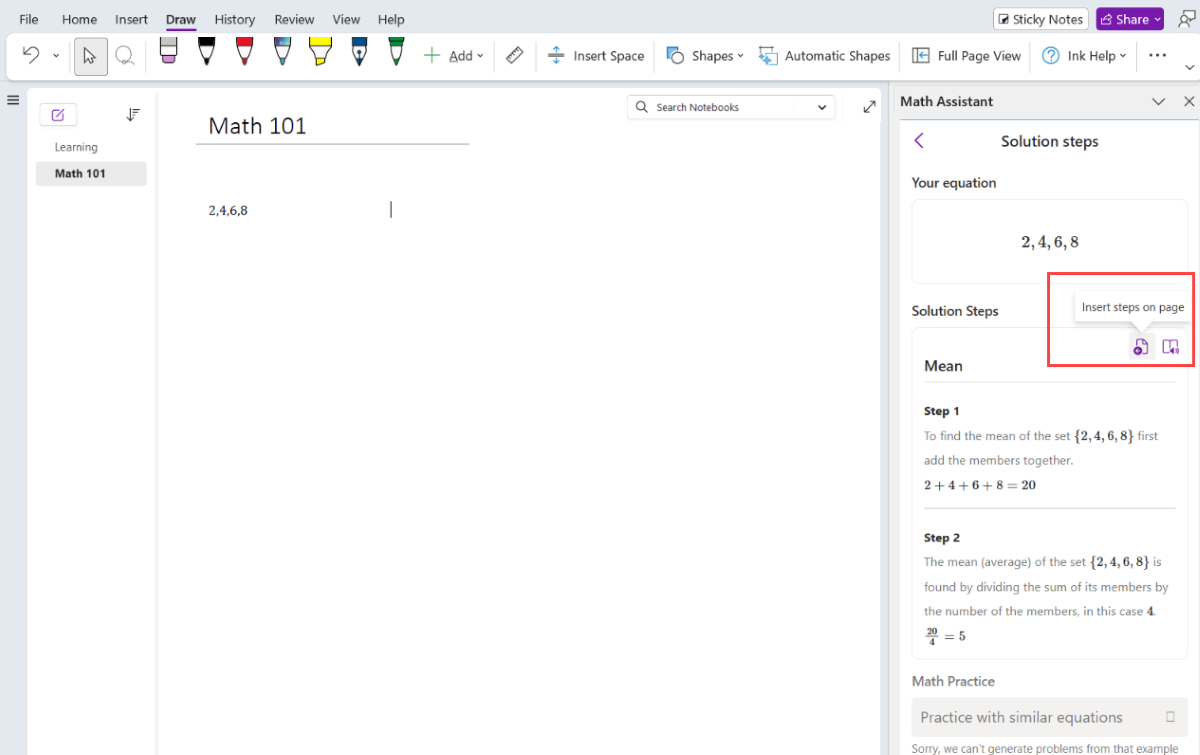Click the Mean heading

pyautogui.click(x=943, y=366)
